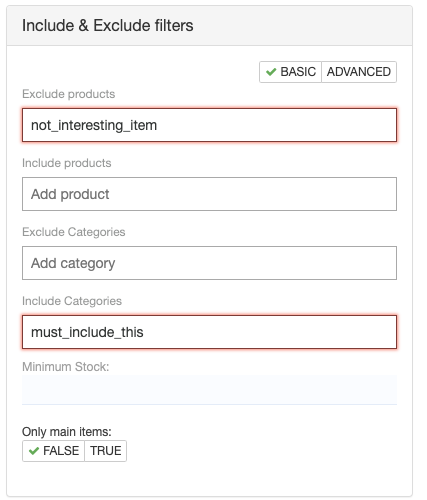Set Only main items to FALSE
The image size is (427, 500).
[53, 451]
